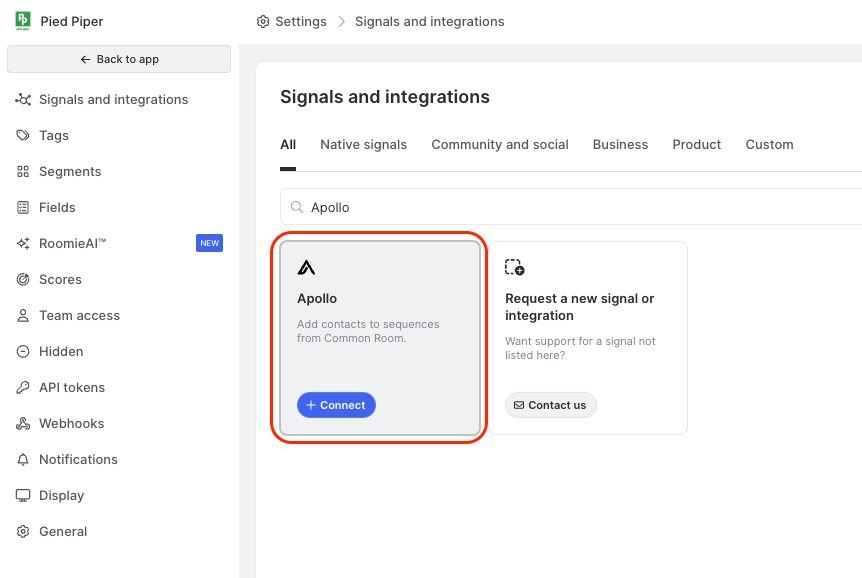Click the Scores target icon

[23, 280]
